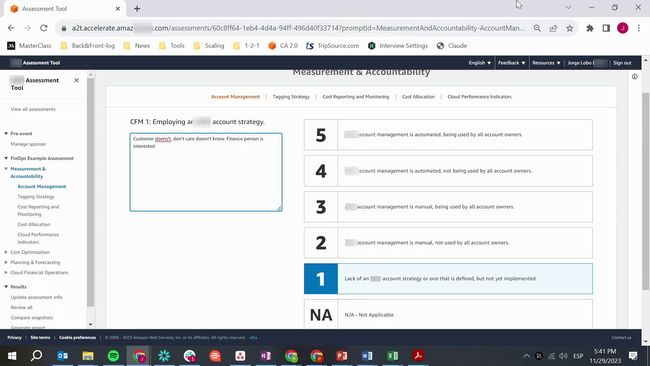
Task: Click the browser address bar URL
Action: pos(298,28)
